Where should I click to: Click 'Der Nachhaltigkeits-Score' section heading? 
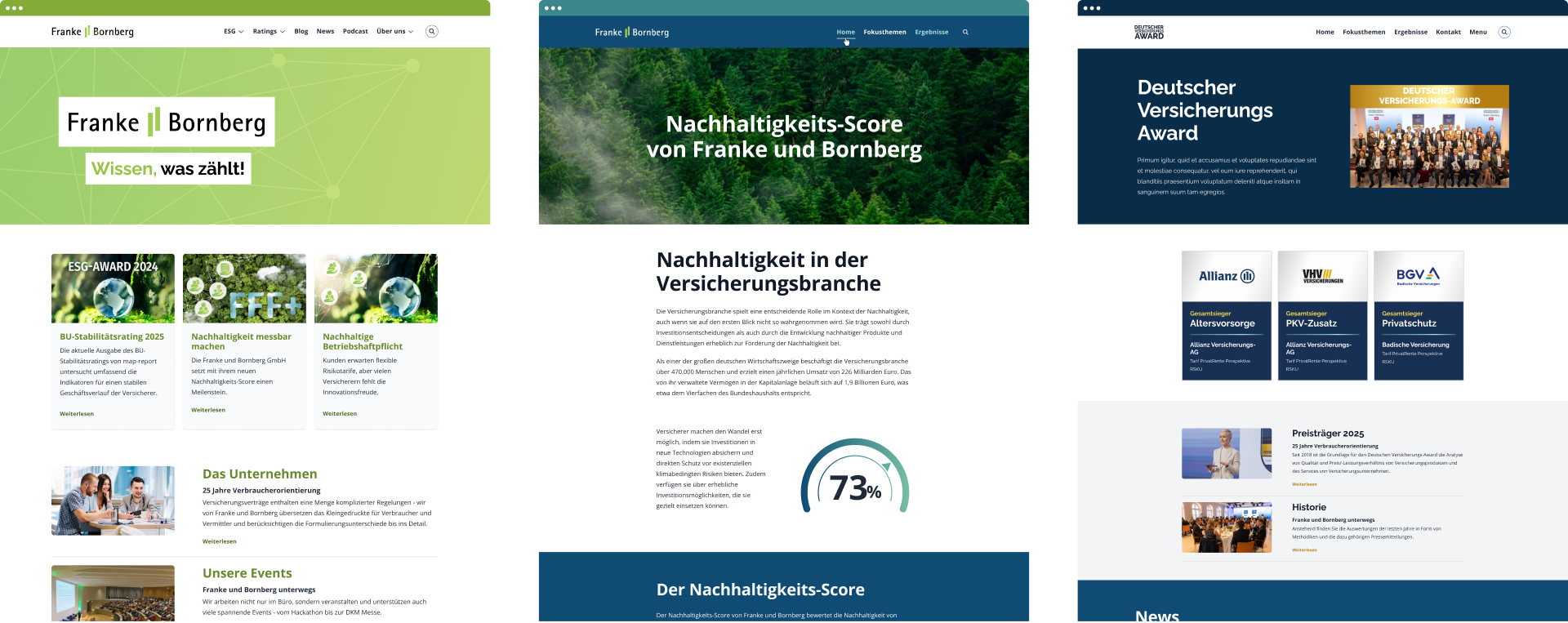tap(760, 590)
